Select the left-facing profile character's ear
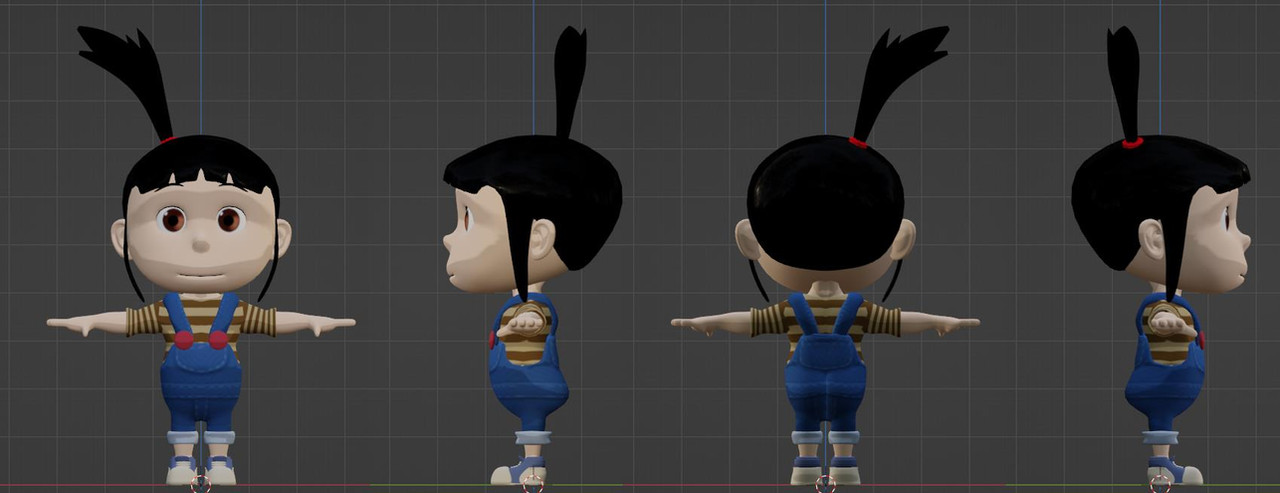Screen dimensions: 1280x493 click(543, 239)
